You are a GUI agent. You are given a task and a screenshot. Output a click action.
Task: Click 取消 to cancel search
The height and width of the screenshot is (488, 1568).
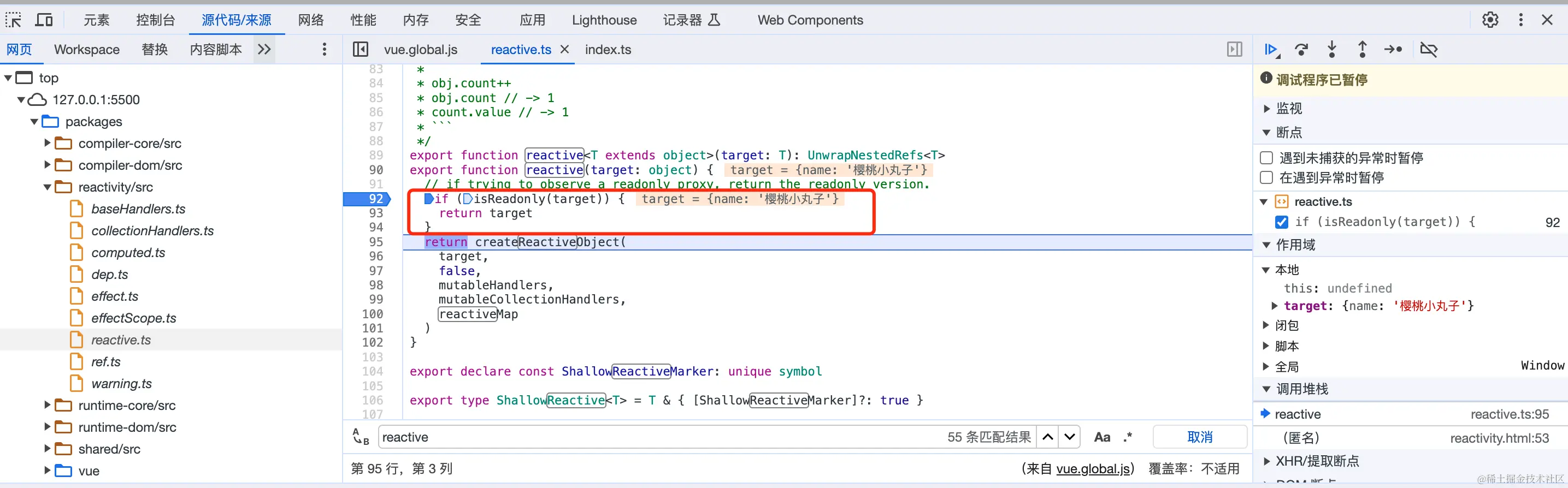(x=1200, y=437)
